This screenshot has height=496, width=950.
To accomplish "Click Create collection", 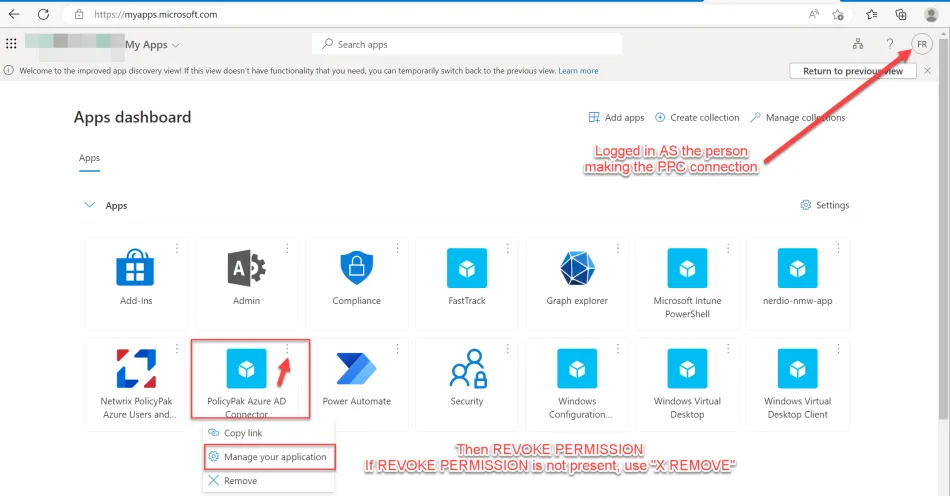I will pos(697,118).
